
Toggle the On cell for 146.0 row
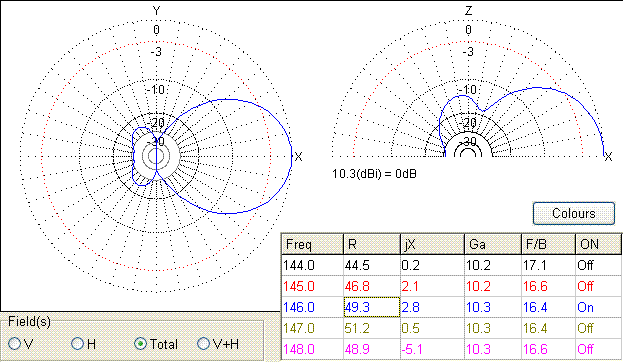(598, 307)
